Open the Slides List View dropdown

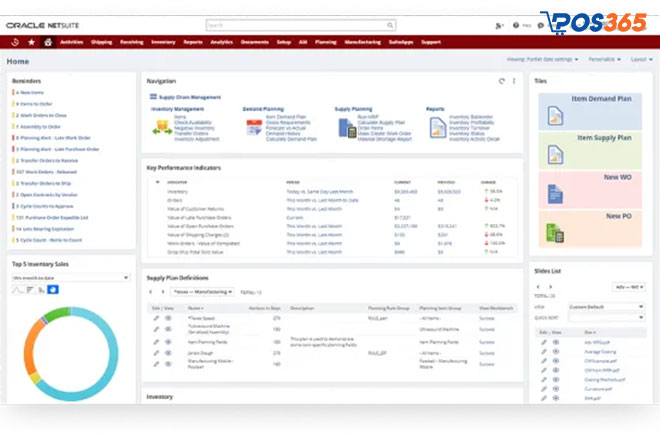[600, 305]
